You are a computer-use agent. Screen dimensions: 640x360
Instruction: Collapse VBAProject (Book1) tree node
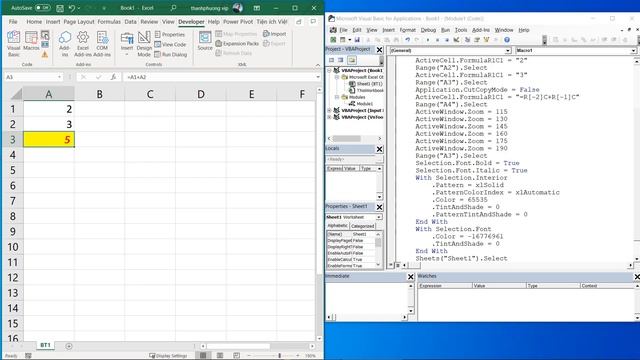click(329, 70)
